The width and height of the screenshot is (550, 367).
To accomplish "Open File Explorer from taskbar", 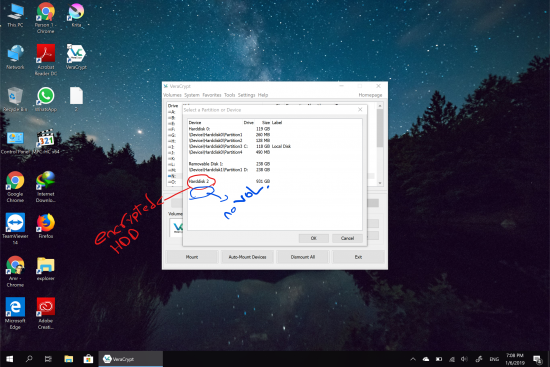I will coord(68,359).
